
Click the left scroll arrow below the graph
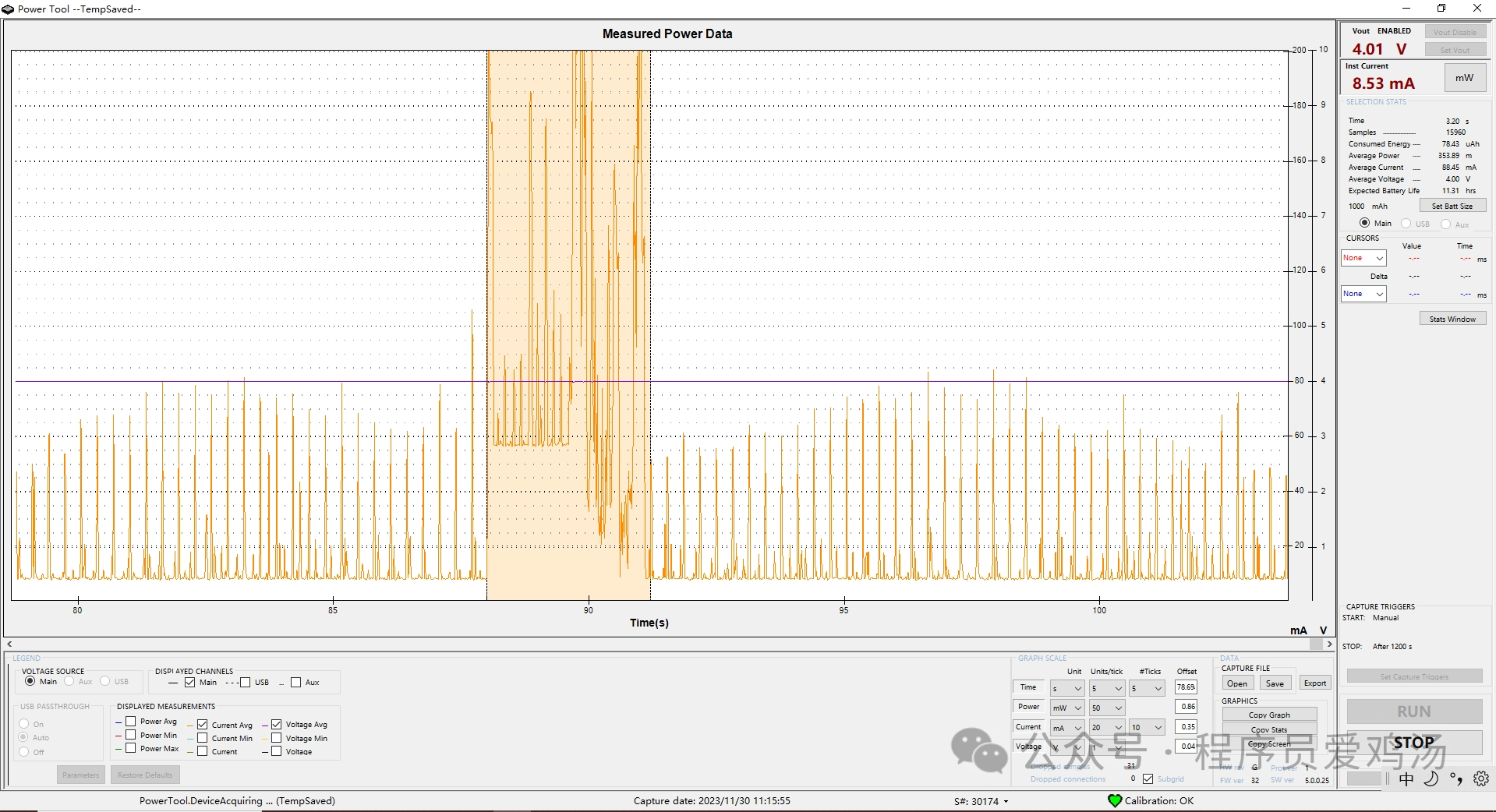(x=9, y=644)
